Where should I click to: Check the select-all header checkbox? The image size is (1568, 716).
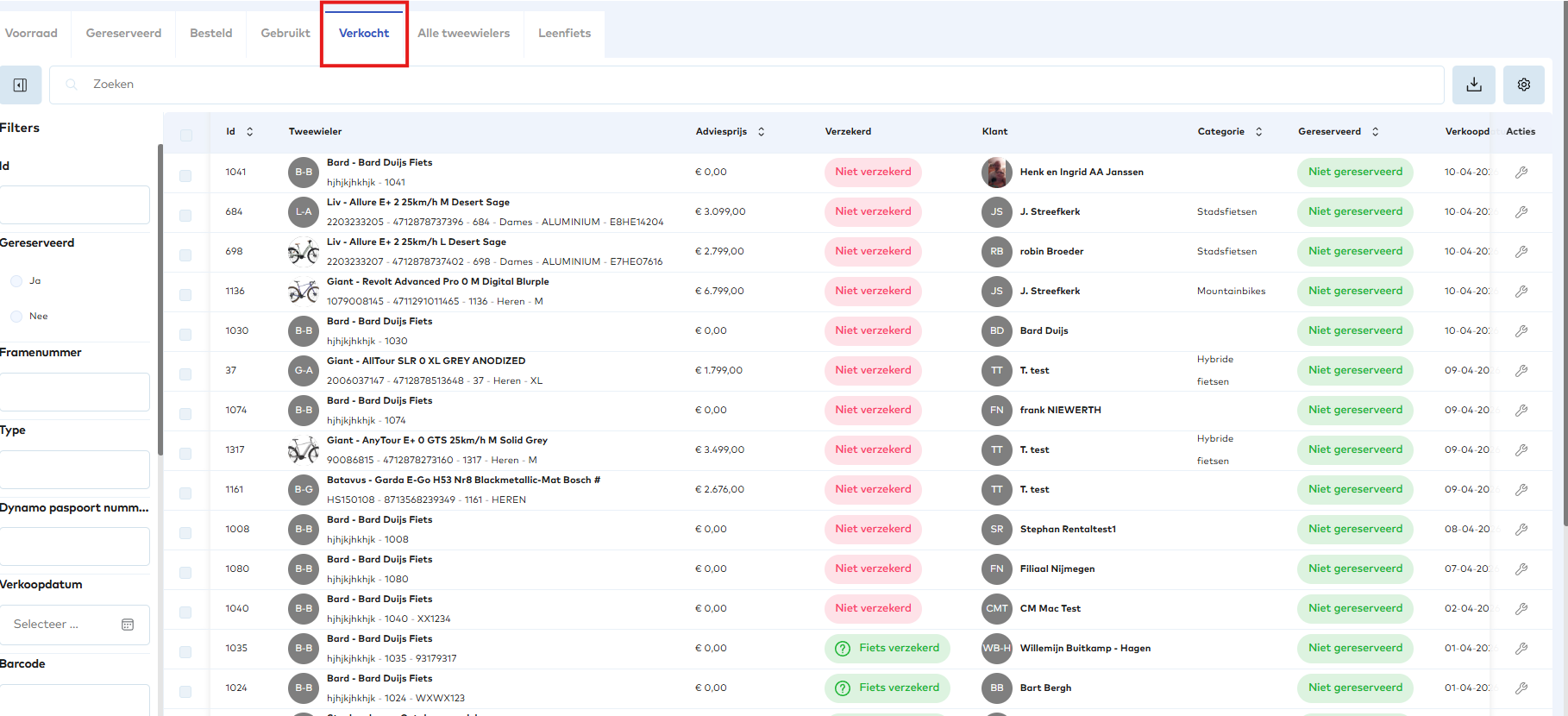tap(185, 135)
